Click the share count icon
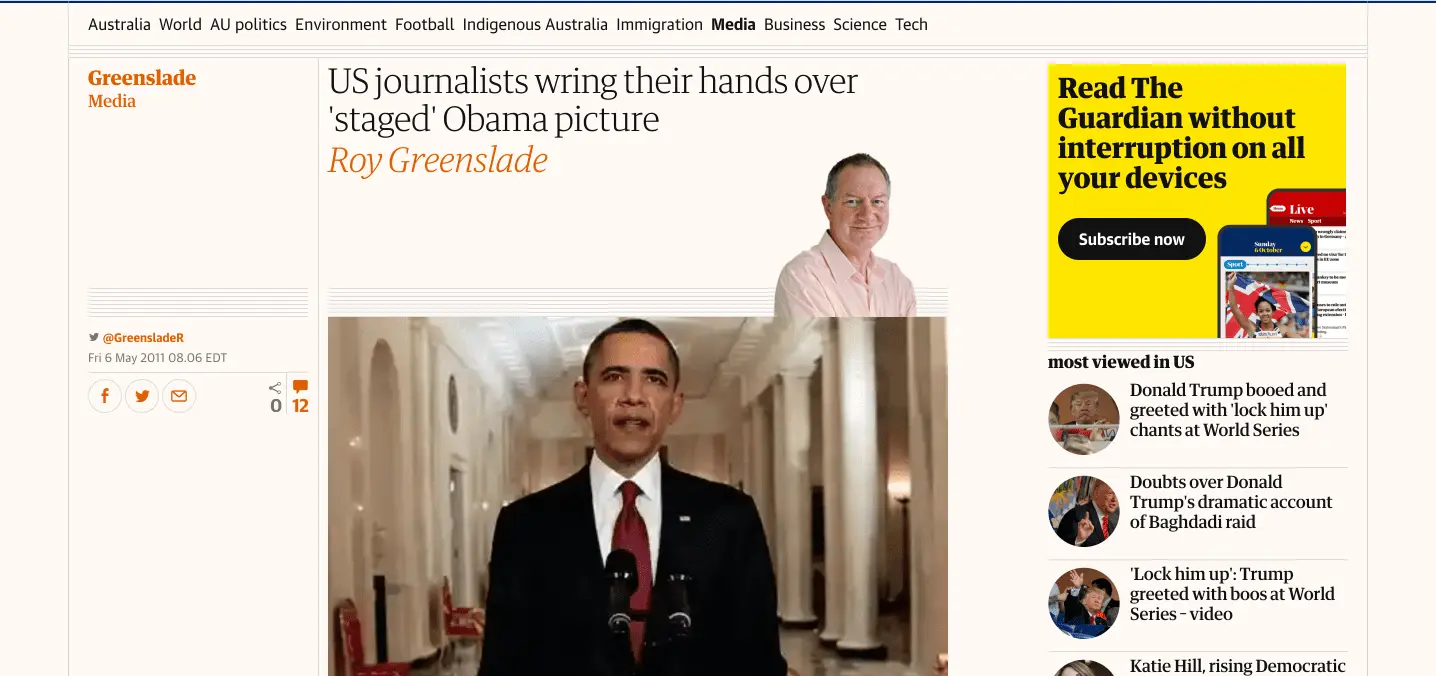Screen dimensions: 1436x676 (275, 388)
